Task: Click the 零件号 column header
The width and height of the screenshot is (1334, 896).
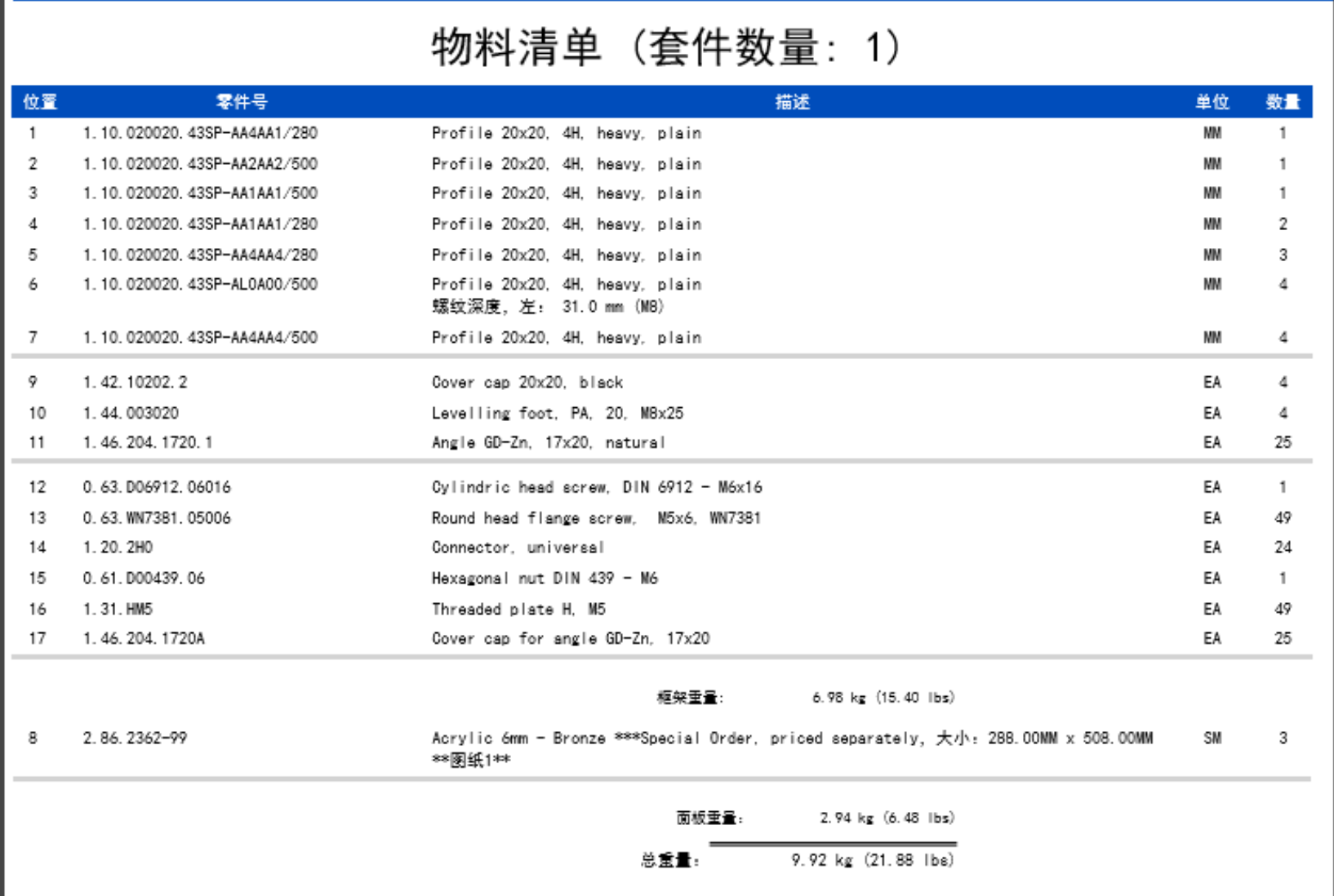Action: pyautogui.click(x=242, y=102)
